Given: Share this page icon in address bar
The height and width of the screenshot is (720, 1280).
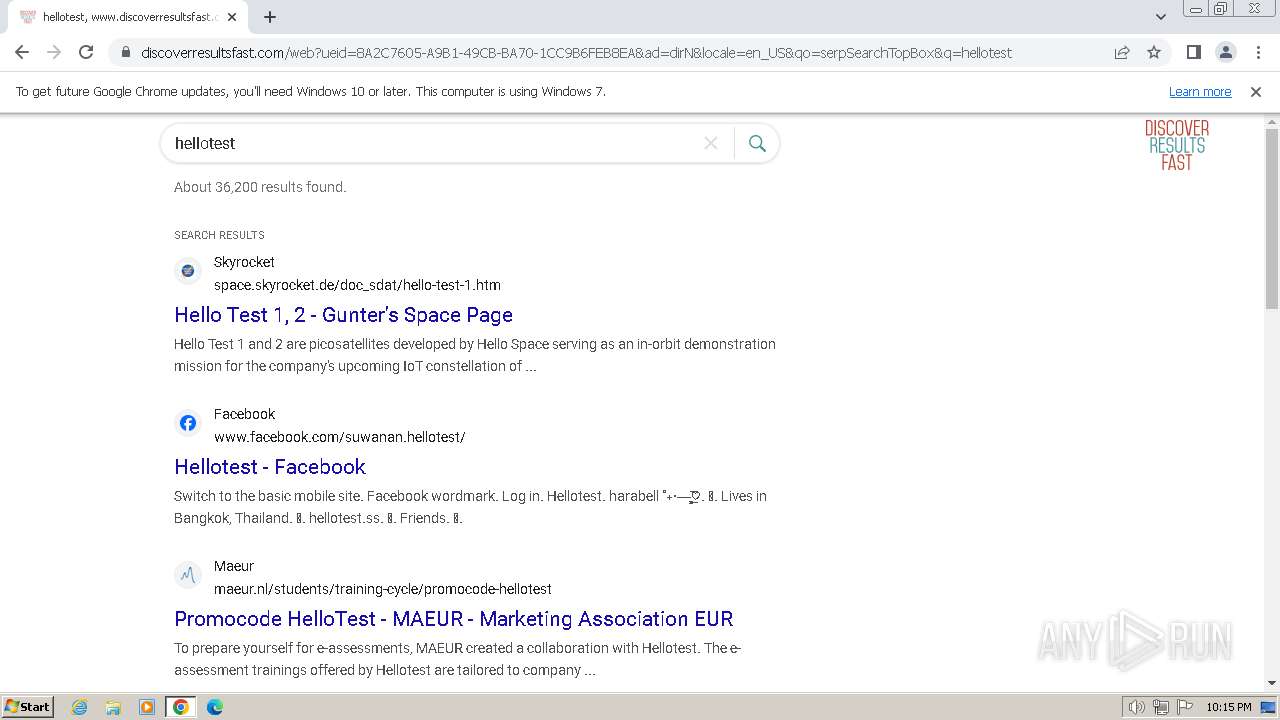Looking at the screenshot, I should point(1122,52).
